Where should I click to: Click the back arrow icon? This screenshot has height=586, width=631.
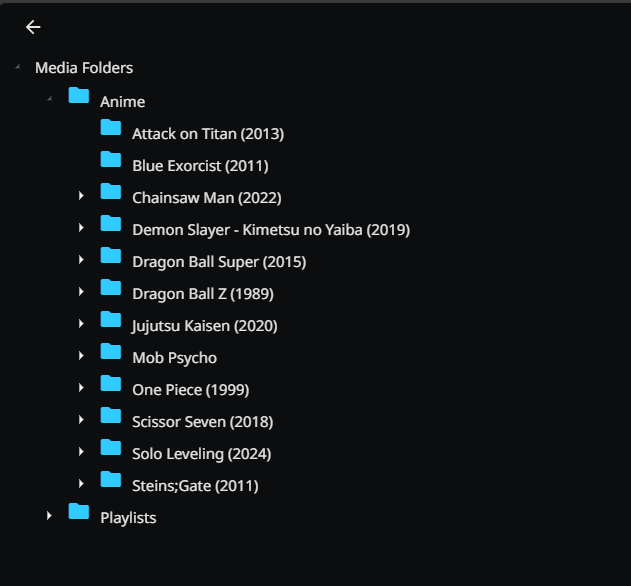33,27
